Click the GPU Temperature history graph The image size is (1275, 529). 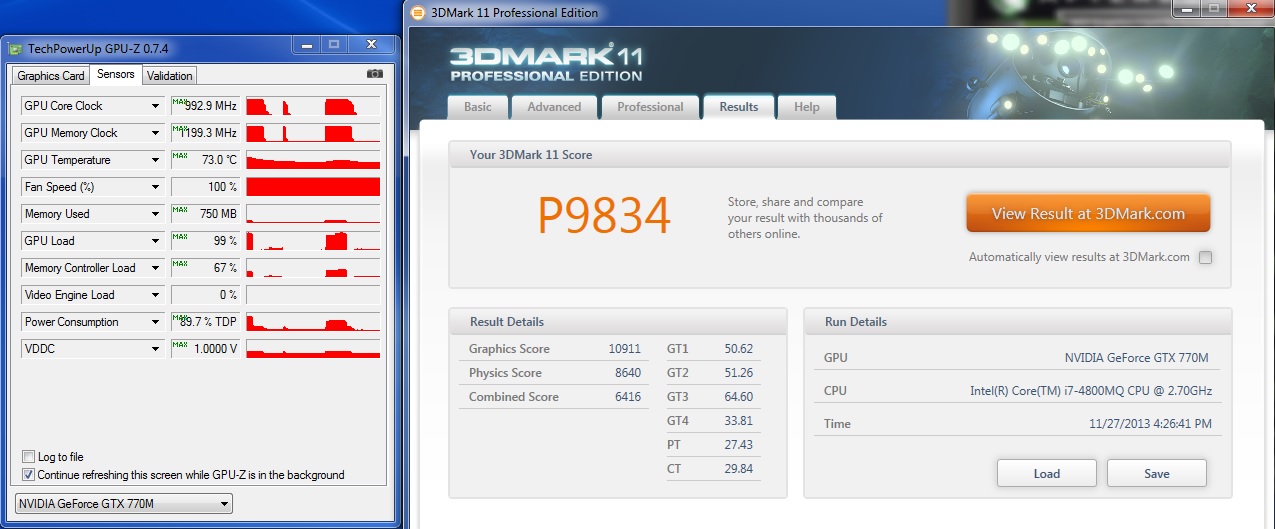click(x=313, y=160)
